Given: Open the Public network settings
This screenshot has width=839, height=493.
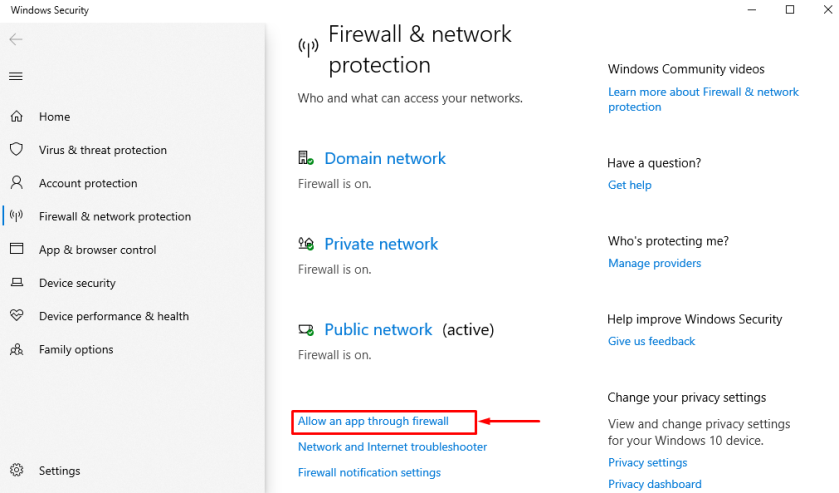Looking at the screenshot, I should [378, 329].
